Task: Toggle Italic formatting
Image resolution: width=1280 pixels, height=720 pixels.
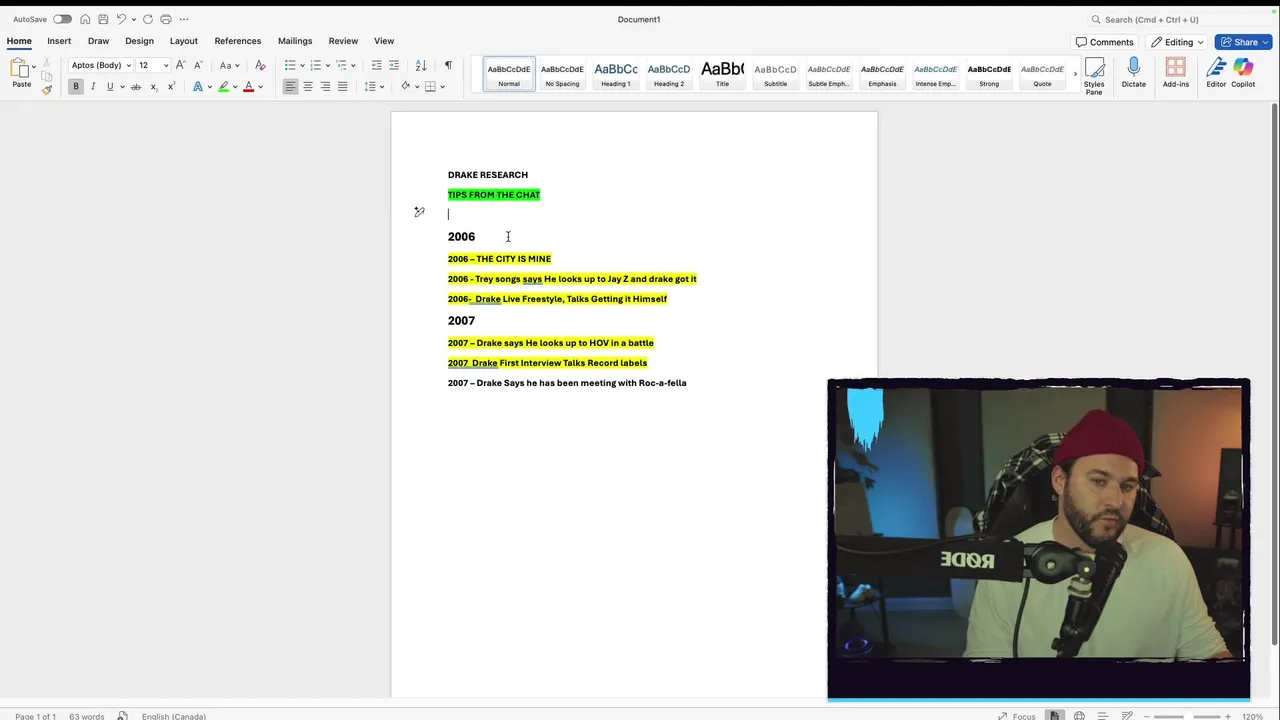Action: [93, 87]
